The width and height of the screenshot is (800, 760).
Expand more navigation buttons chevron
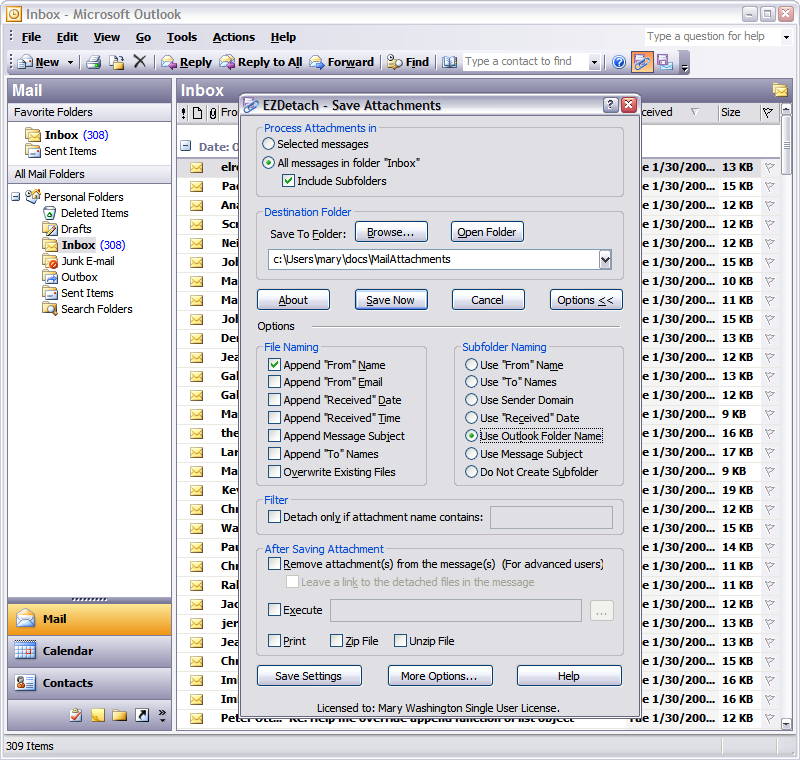[162, 716]
